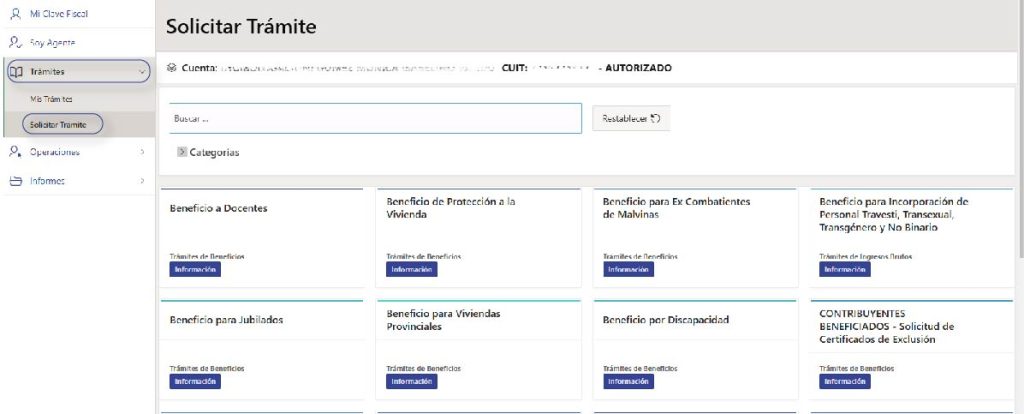This screenshot has width=1024, height=414.
Task: Click the Mi Clave Fiscal user icon
Action: (15, 14)
